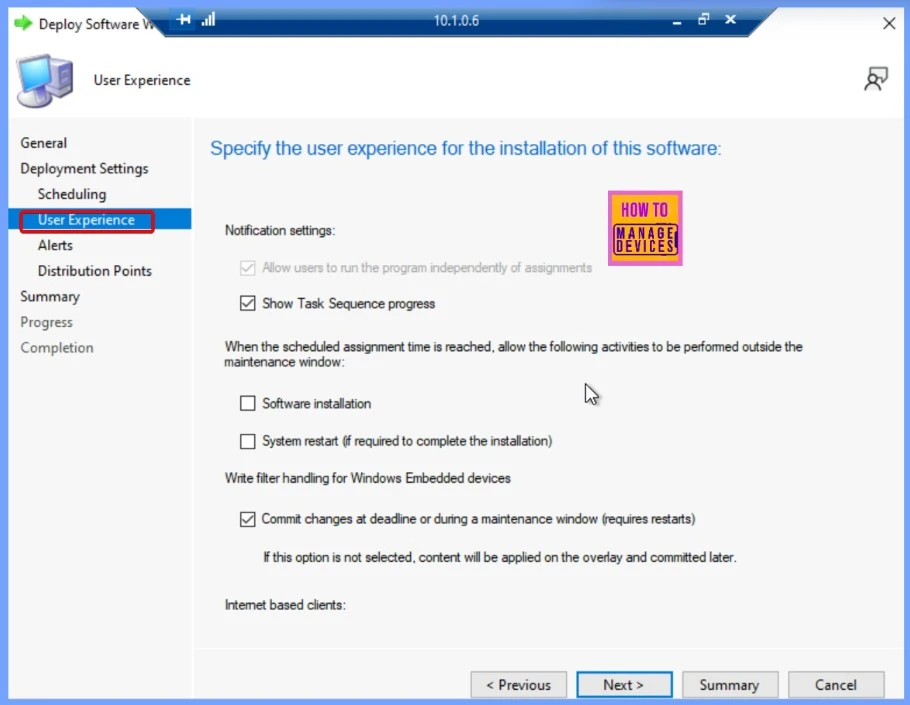Image resolution: width=910 pixels, height=705 pixels.
Task: Select the Completion step in sidebar
Action: click(x=57, y=348)
